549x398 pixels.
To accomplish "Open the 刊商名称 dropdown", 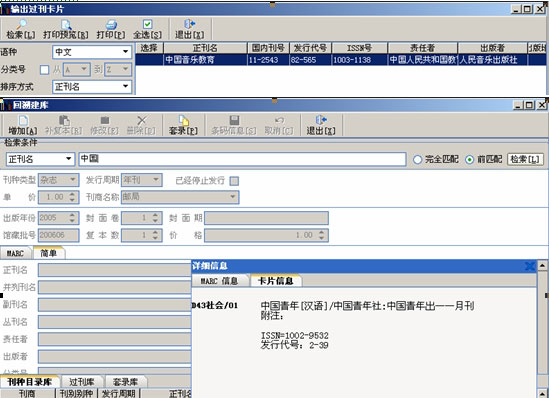I will click(x=233, y=197).
